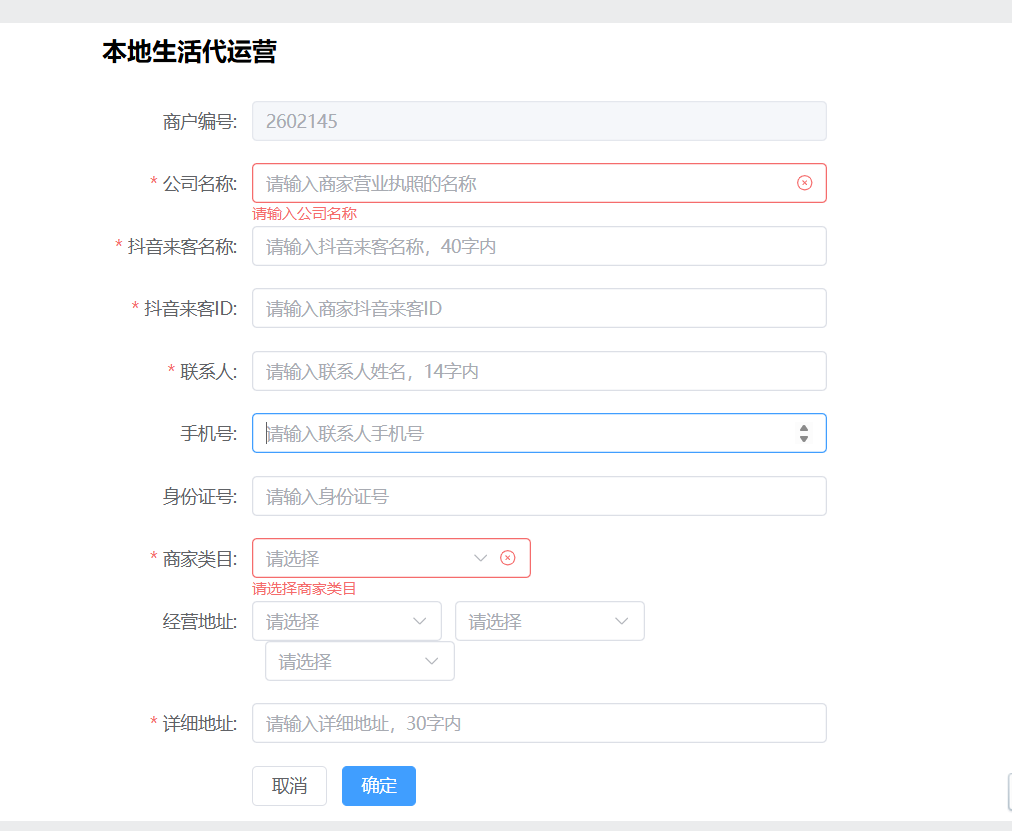This screenshot has height=831, width=1012.
Task: Click the 经营地址 label
Action: (199, 622)
